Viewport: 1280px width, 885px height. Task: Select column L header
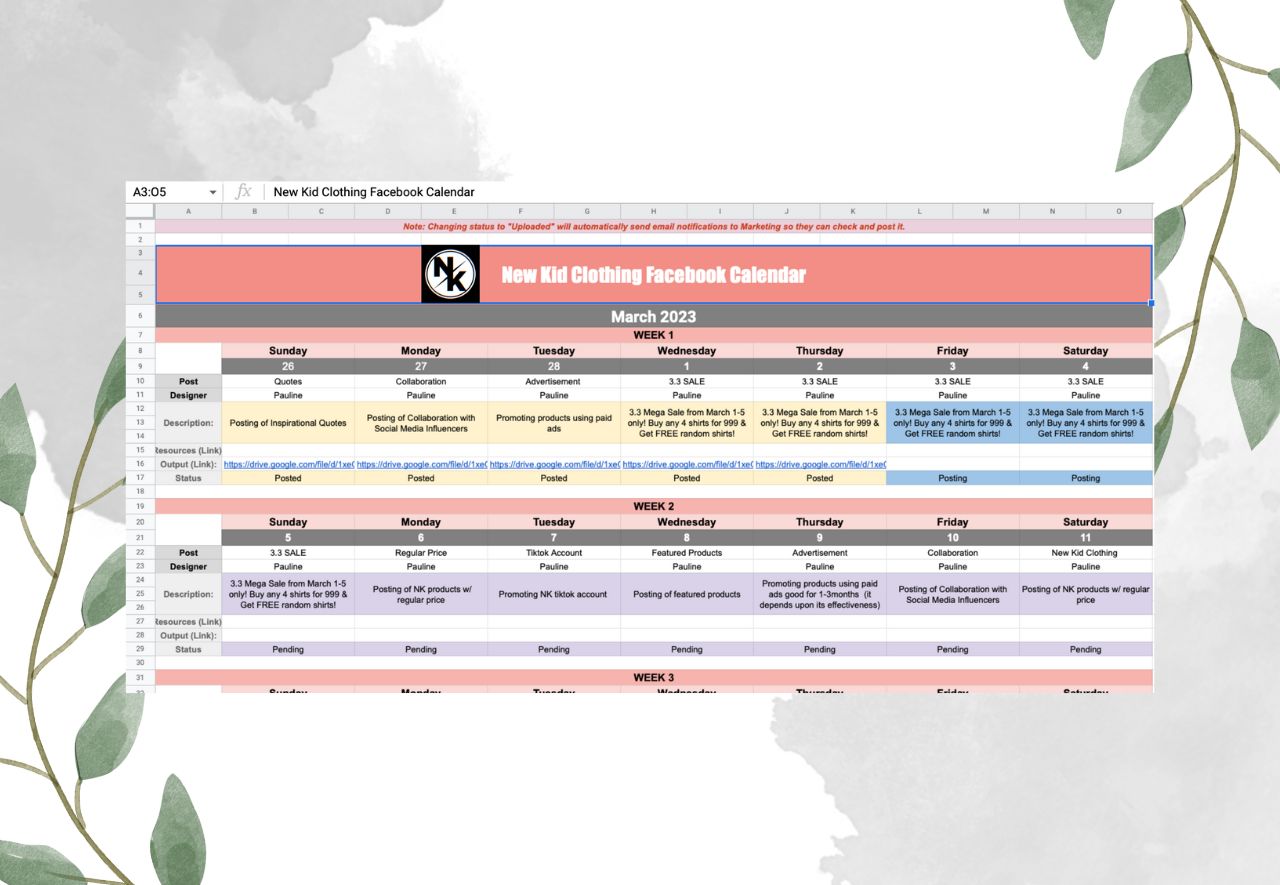tap(919, 211)
